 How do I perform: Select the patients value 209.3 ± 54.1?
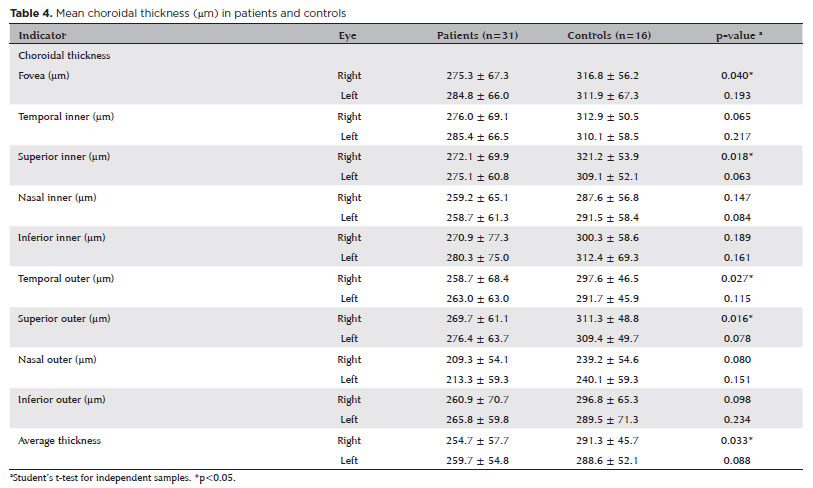tap(477, 359)
